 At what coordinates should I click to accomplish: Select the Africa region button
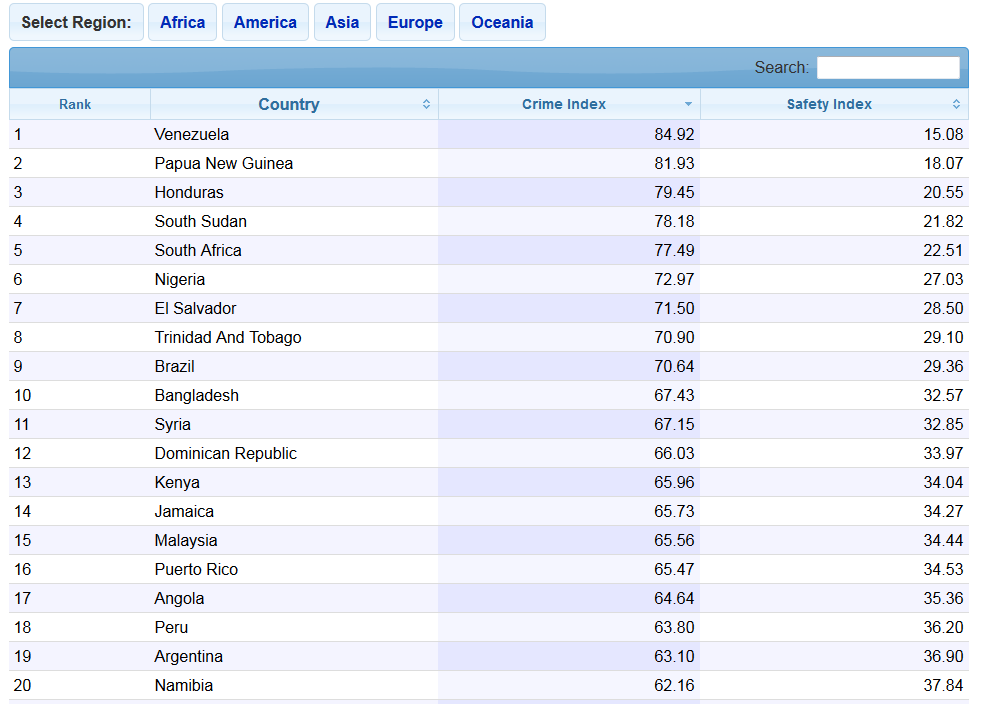183,22
